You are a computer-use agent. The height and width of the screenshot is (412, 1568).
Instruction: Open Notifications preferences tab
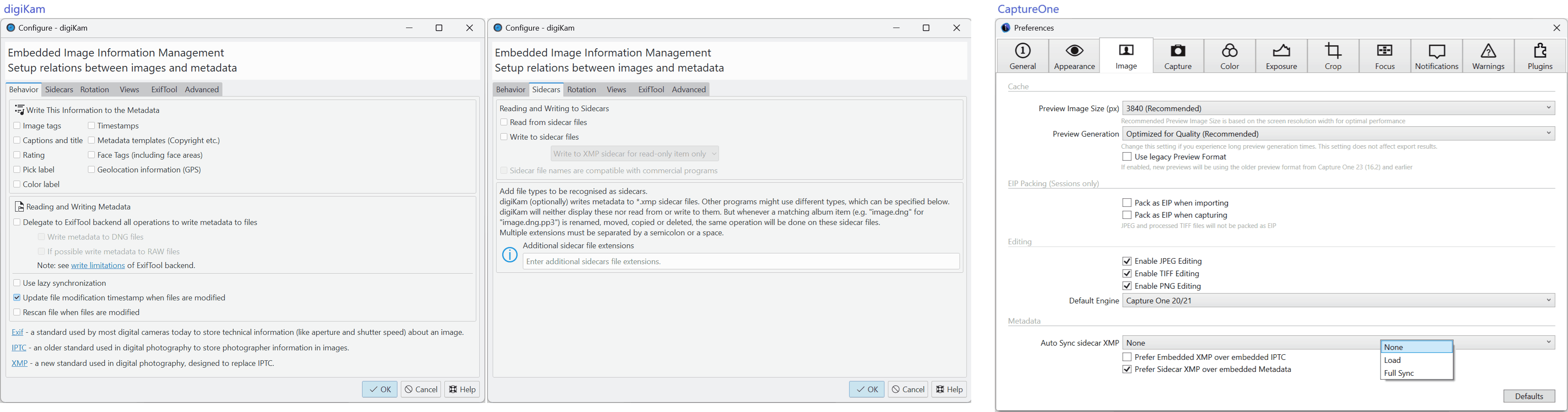[1437, 56]
